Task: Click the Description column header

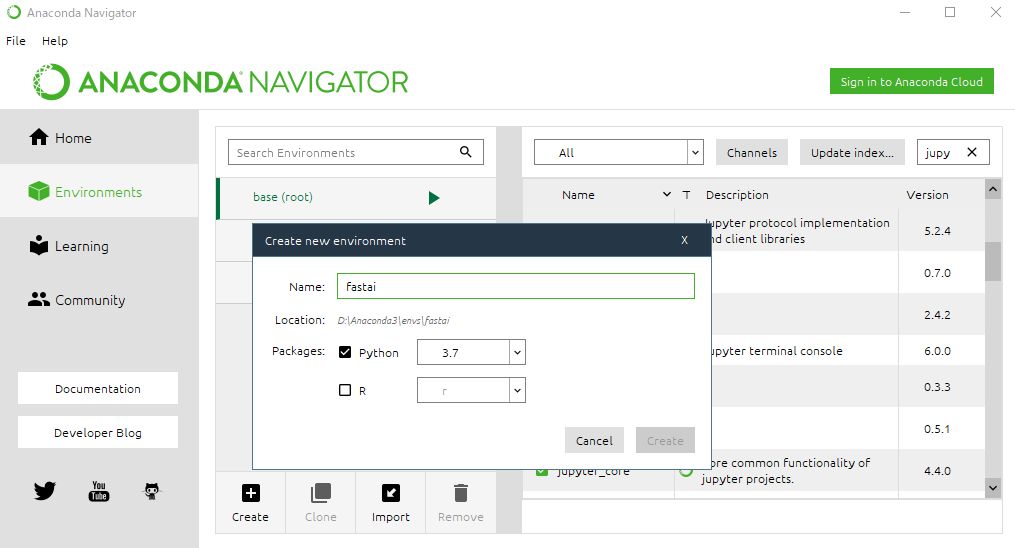Action: coord(737,194)
